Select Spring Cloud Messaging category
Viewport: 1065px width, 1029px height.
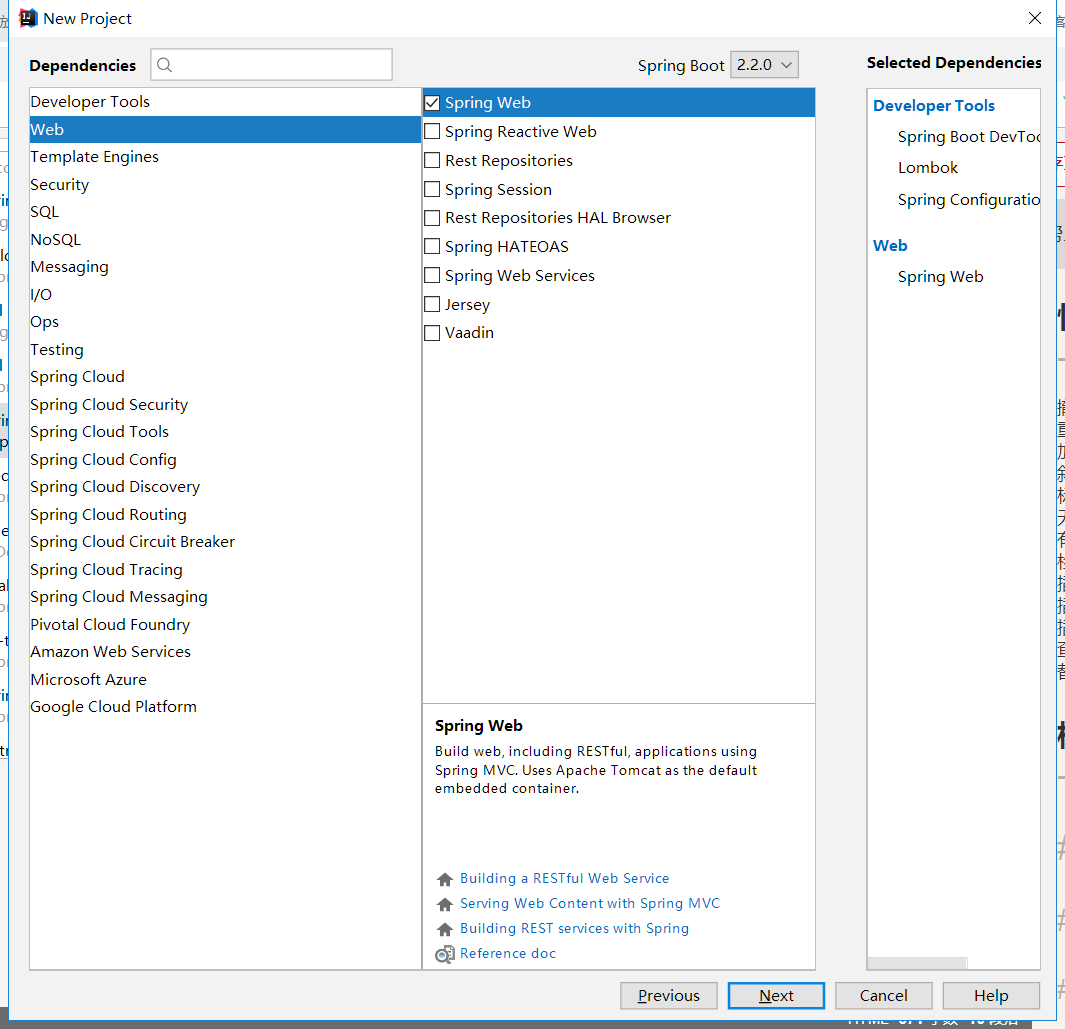pyautogui.click(x=225, y=597)
